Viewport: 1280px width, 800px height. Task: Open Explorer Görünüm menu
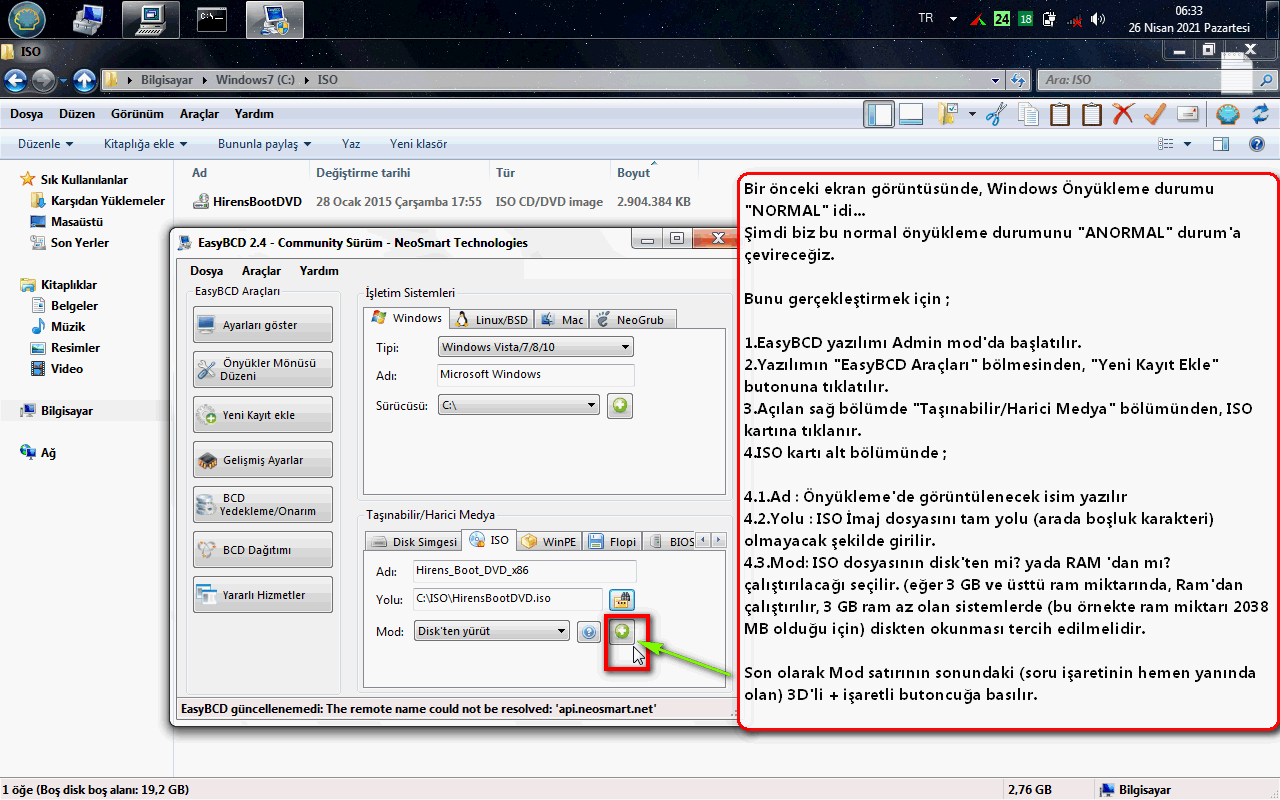click(137, 114)
